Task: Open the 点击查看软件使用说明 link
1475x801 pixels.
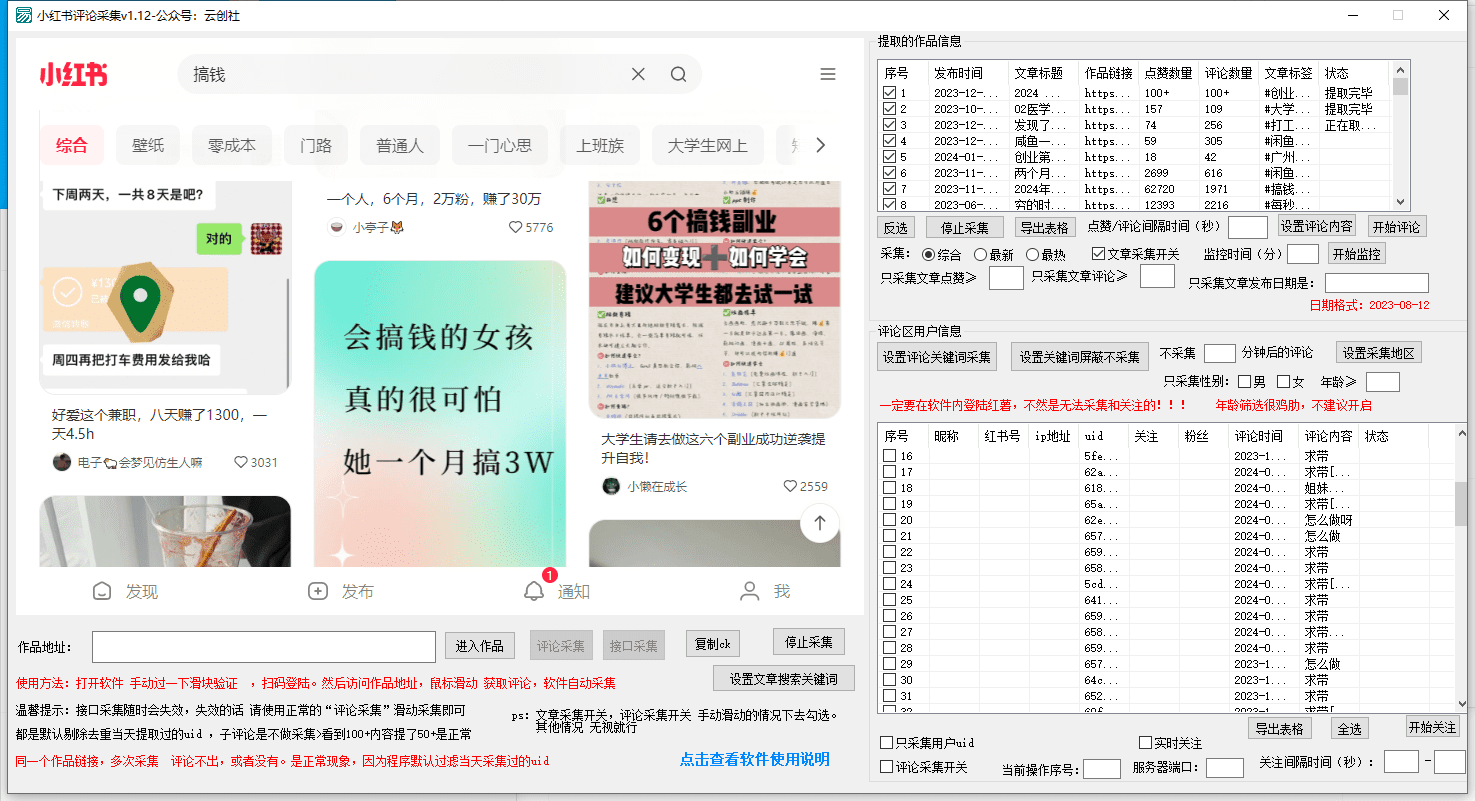Action: (754, 760)
